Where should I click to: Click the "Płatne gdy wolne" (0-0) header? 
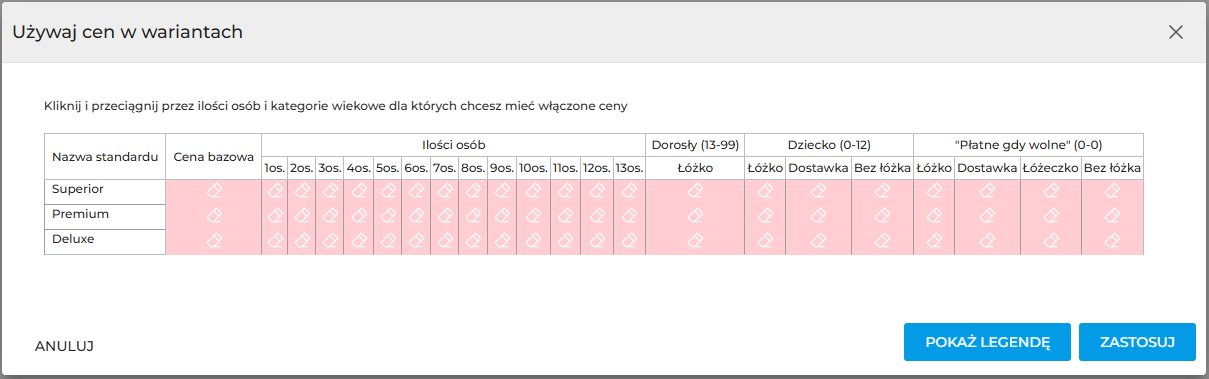pyautogui.click(x=1028, y=144)
